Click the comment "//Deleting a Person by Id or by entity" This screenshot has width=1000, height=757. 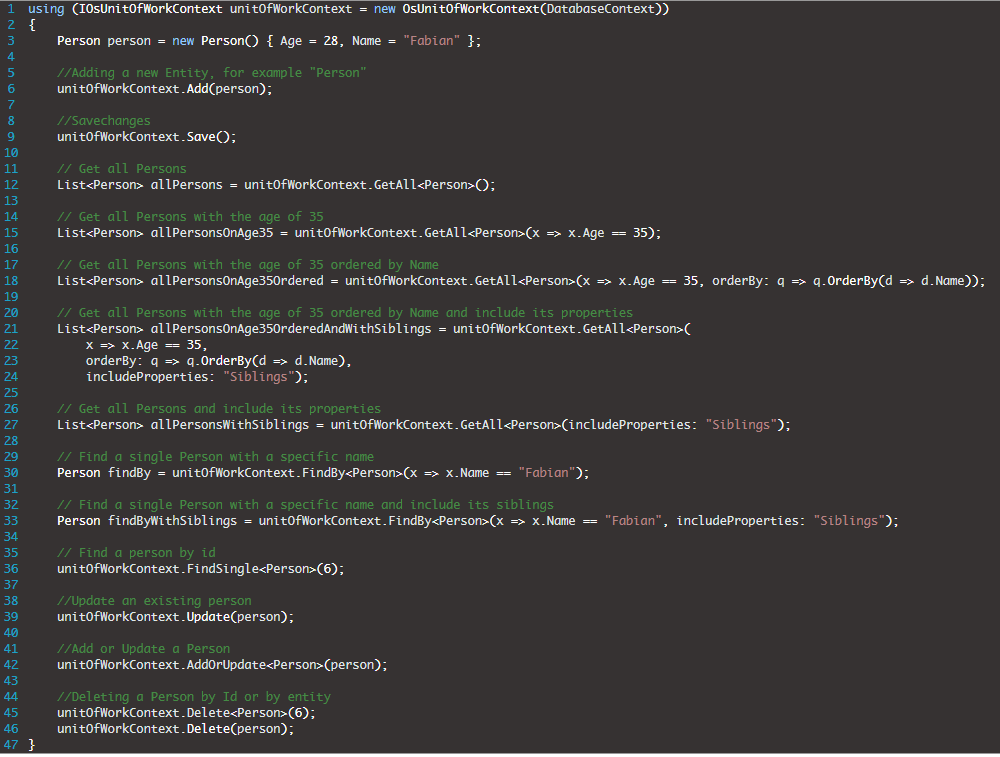click(194, 697)
